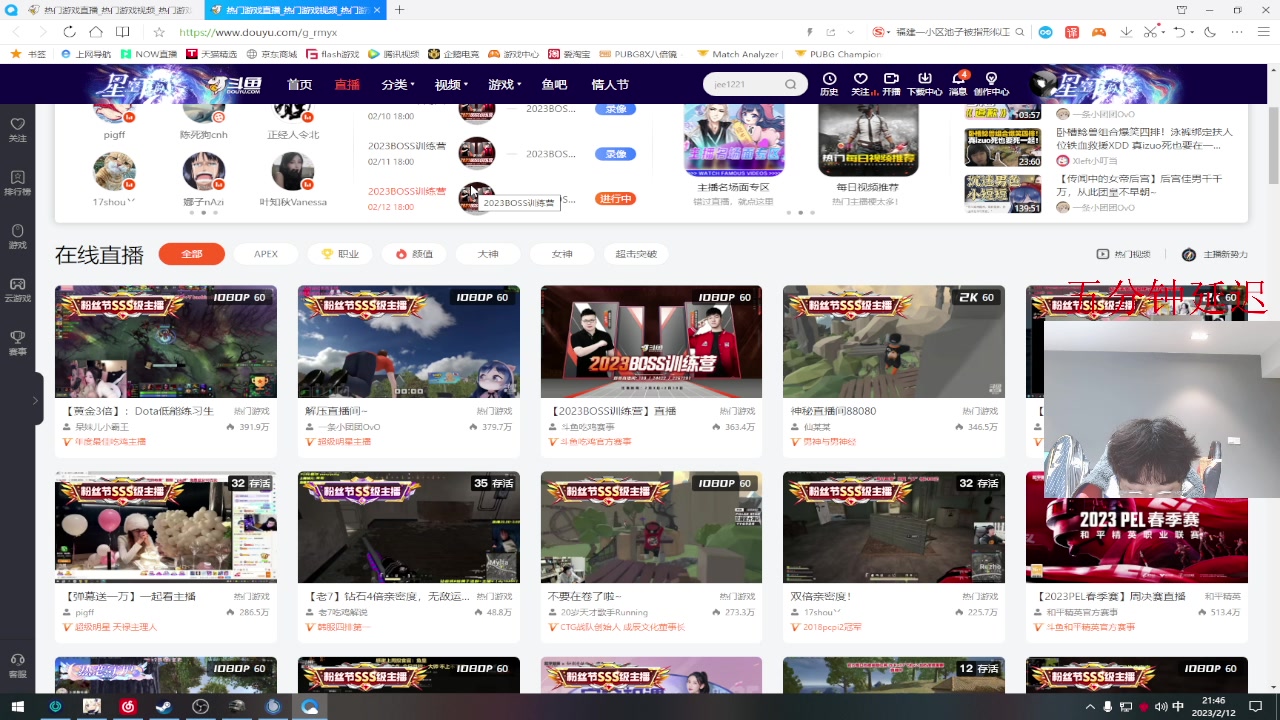
Task: Click the browser home button
Action: [x=95, y=32]
